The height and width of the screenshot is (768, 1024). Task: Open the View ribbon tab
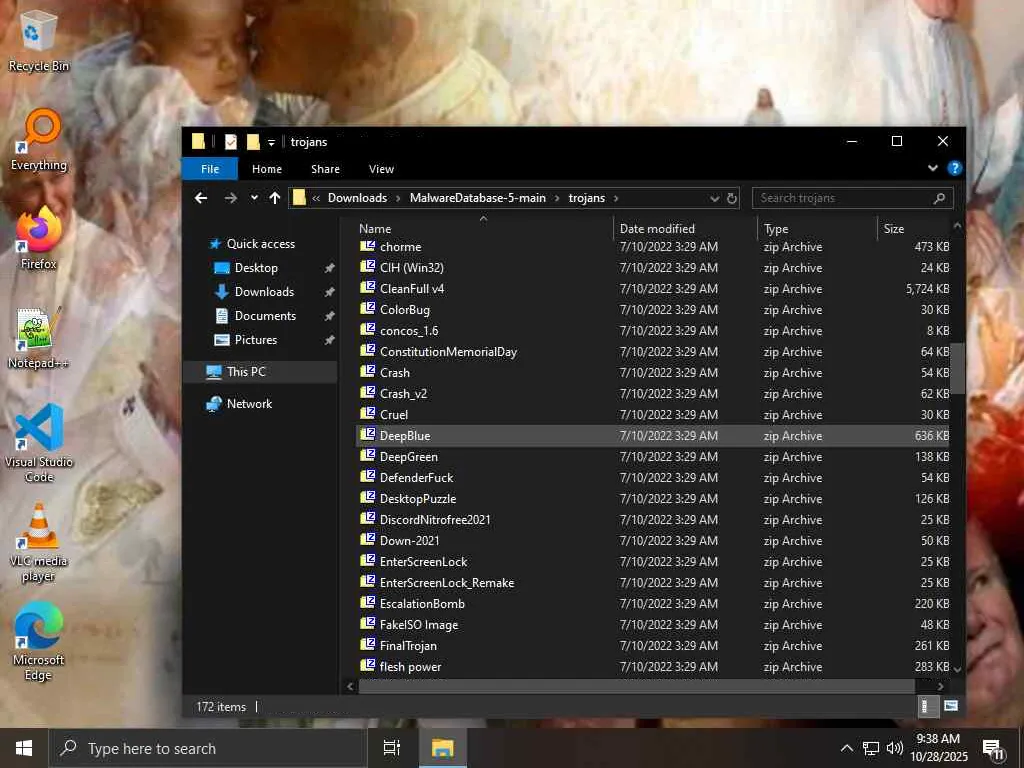pos(381,169)
